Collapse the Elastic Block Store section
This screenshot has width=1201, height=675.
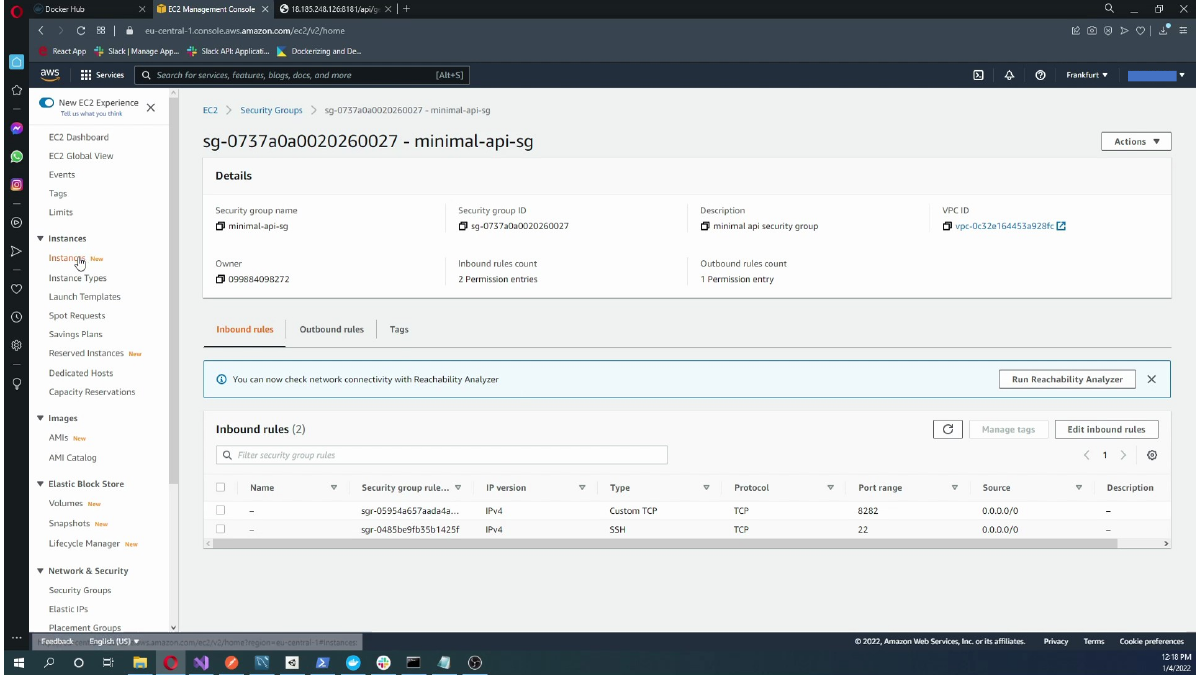40,484
